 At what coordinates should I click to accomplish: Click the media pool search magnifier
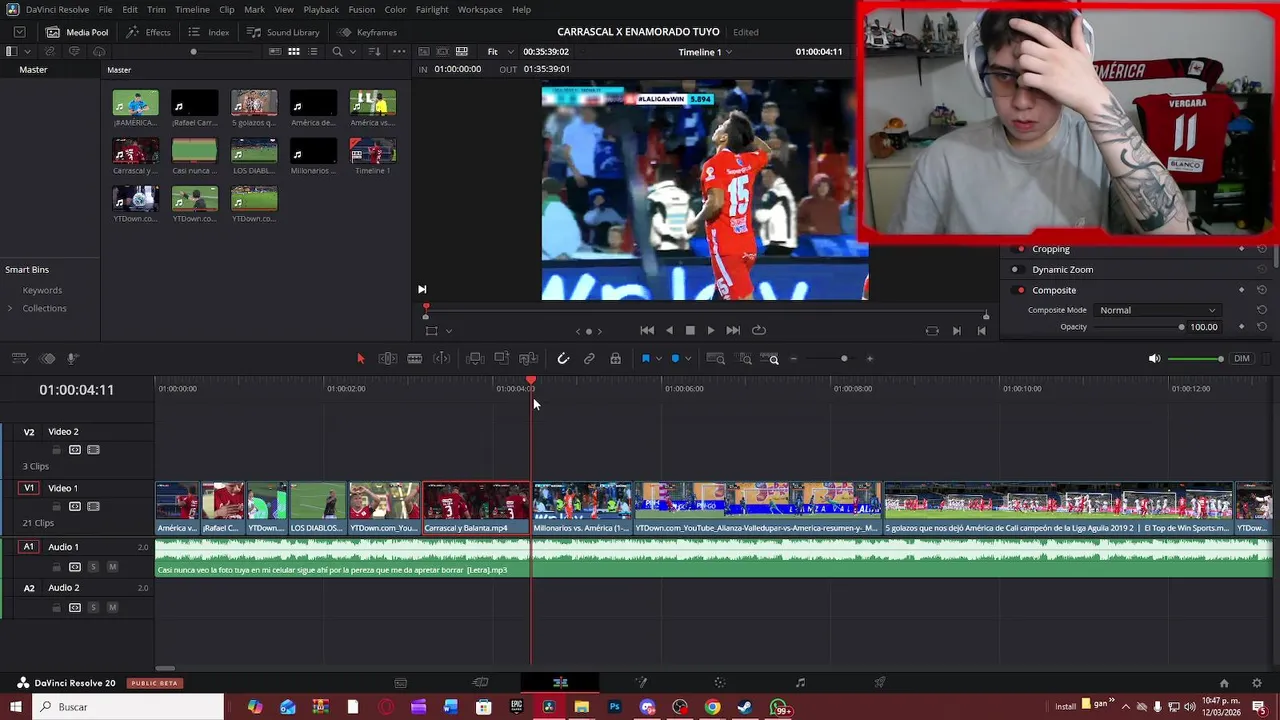tap(337, 51)
